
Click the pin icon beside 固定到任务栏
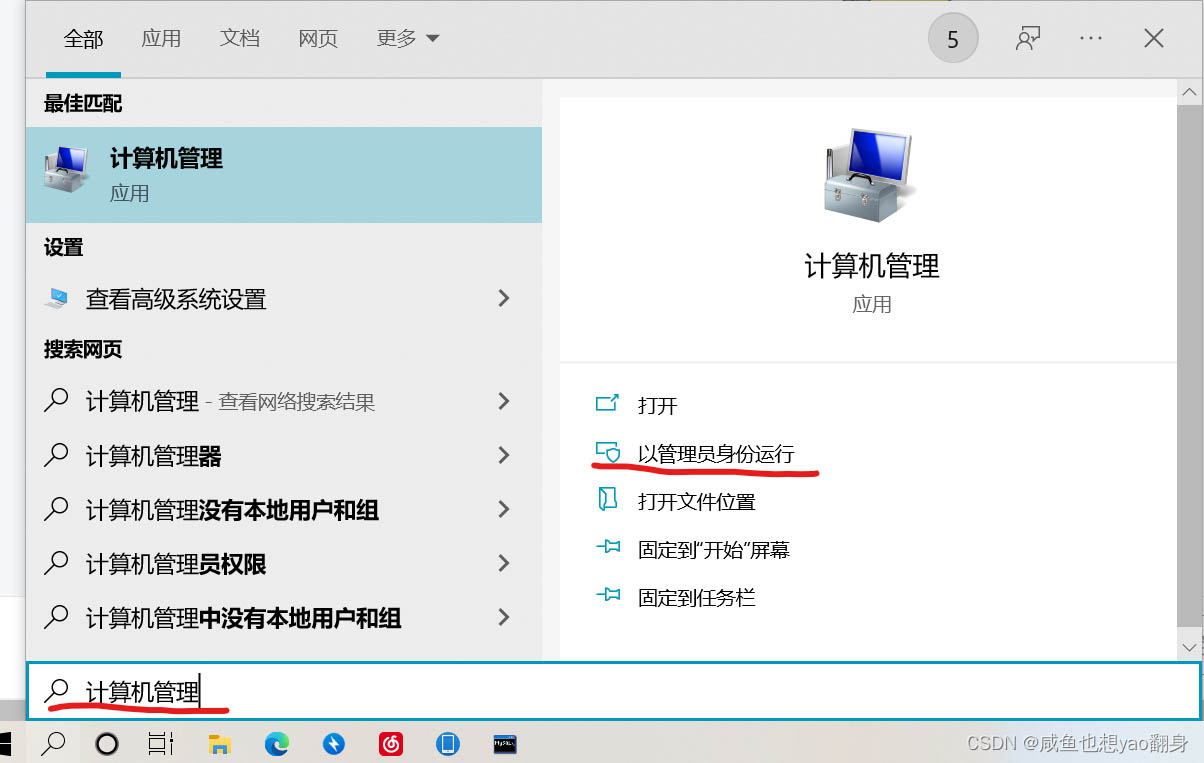point(608,596)
